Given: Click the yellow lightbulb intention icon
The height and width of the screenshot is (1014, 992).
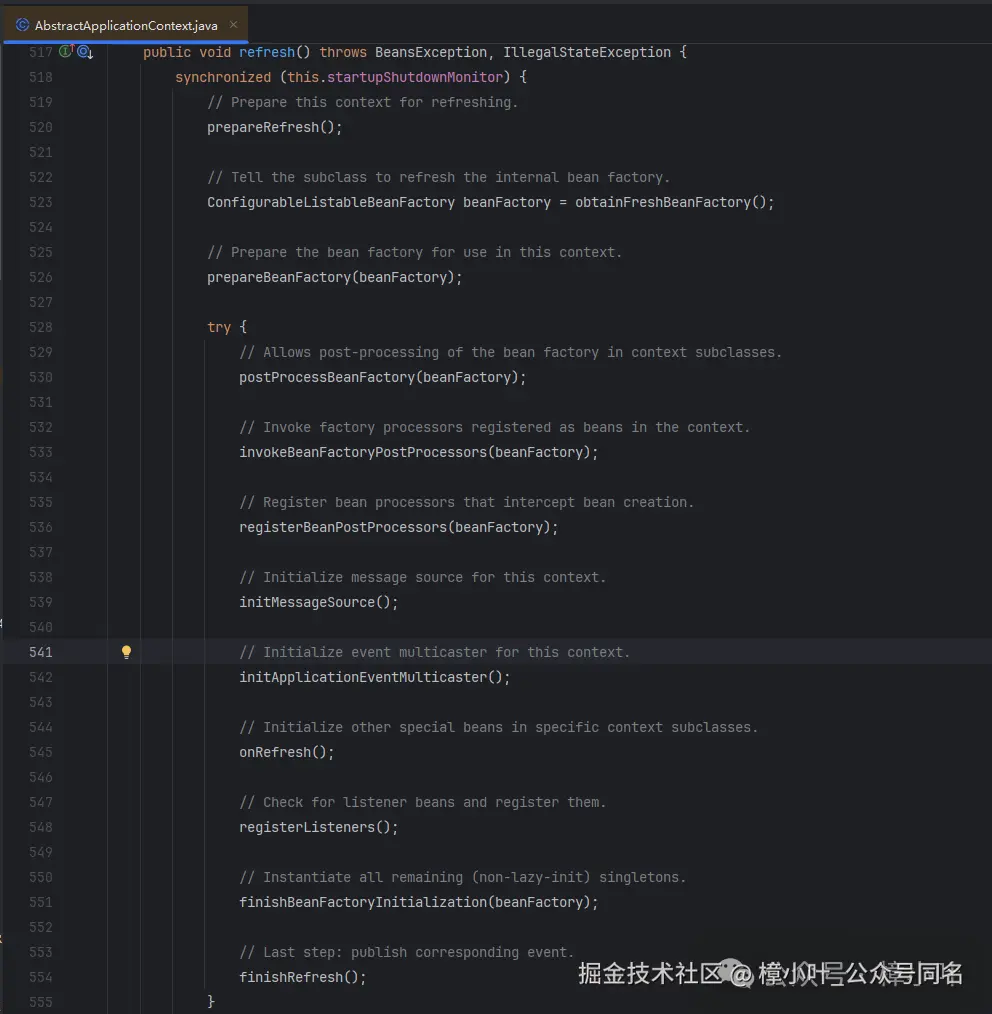Looking at the screenshot, I should click(127, 652).
